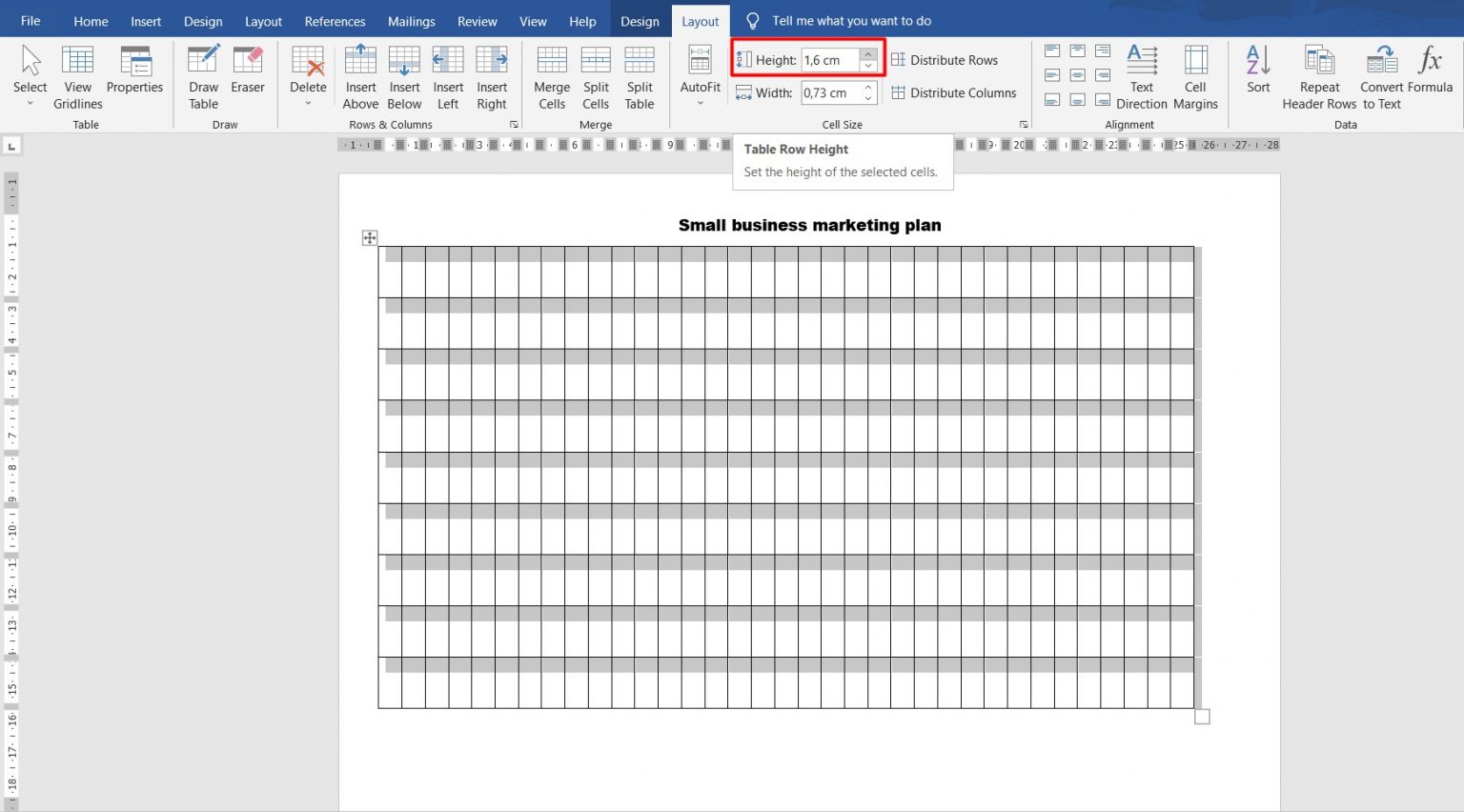The height and width of the screenshot is (812, 1464).
Task: Click the 'Small business marketing plan' heading
Action: pyautogui.click(x=809, y=225)
